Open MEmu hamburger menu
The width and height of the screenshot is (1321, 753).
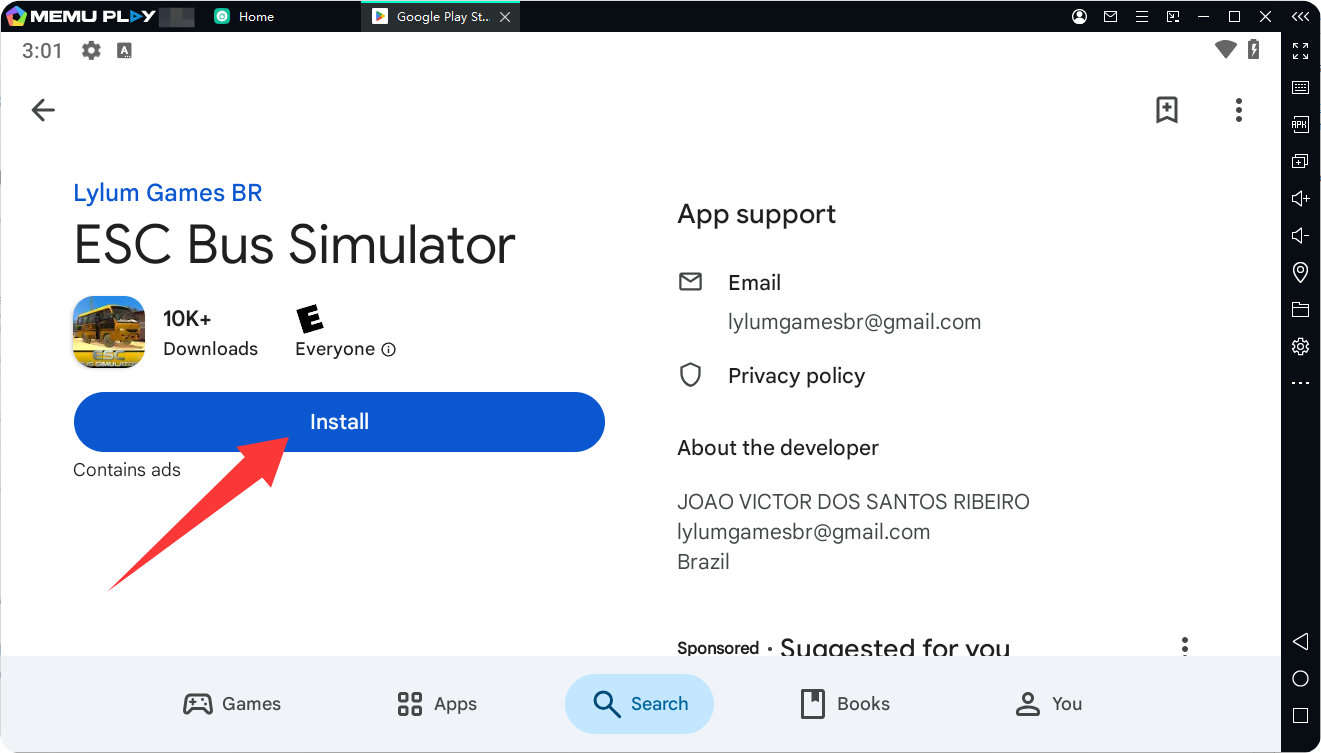pos(1141,17)
